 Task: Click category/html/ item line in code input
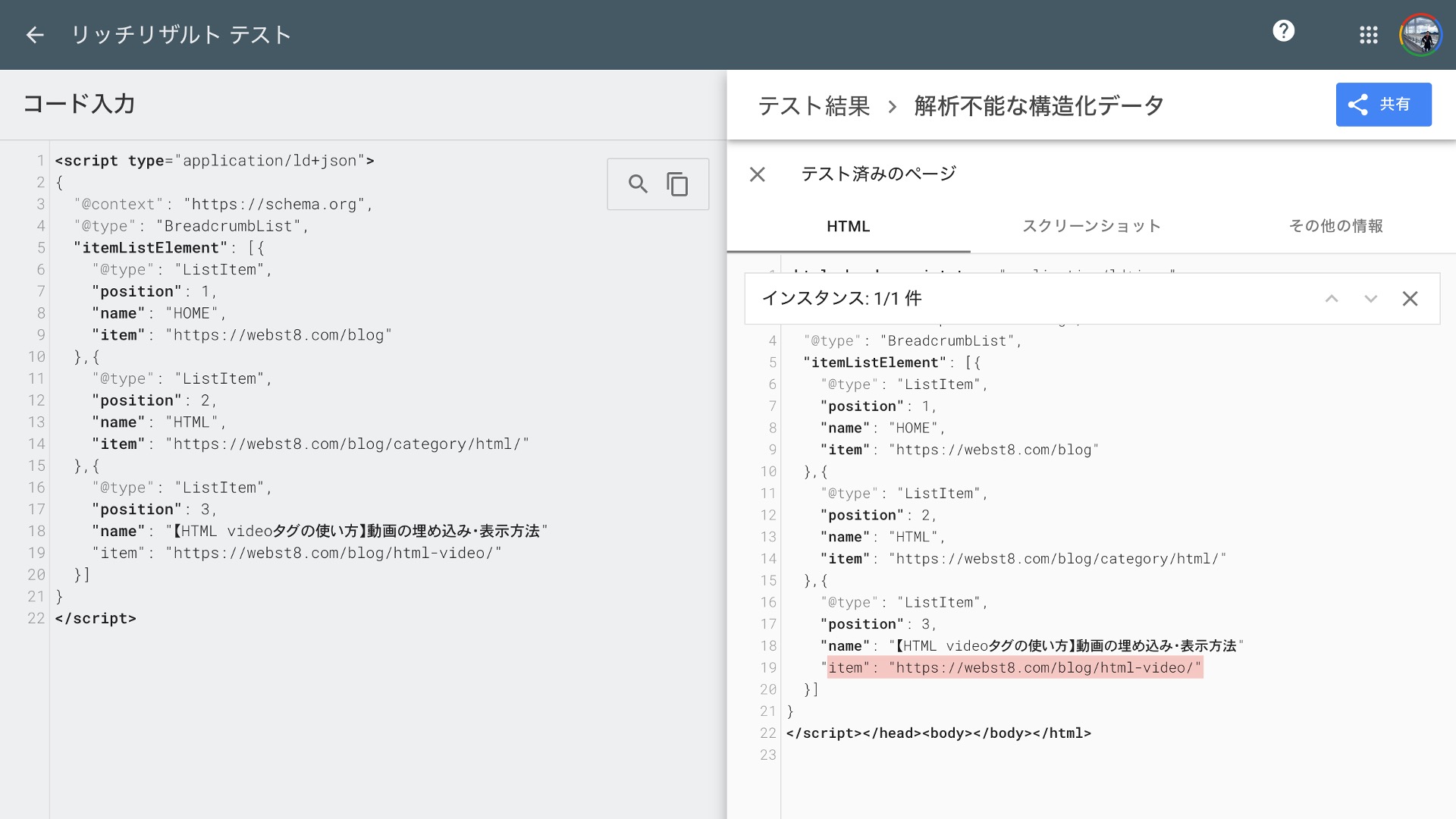(x=311, y=444)
